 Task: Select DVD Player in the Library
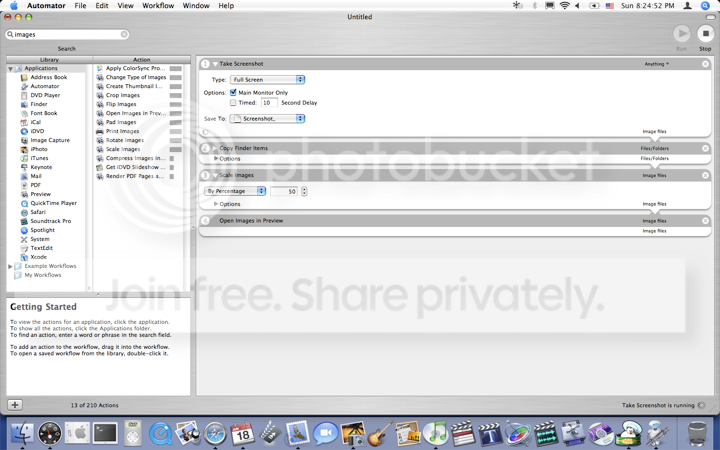pyautogui.click(x=45, y=95)
